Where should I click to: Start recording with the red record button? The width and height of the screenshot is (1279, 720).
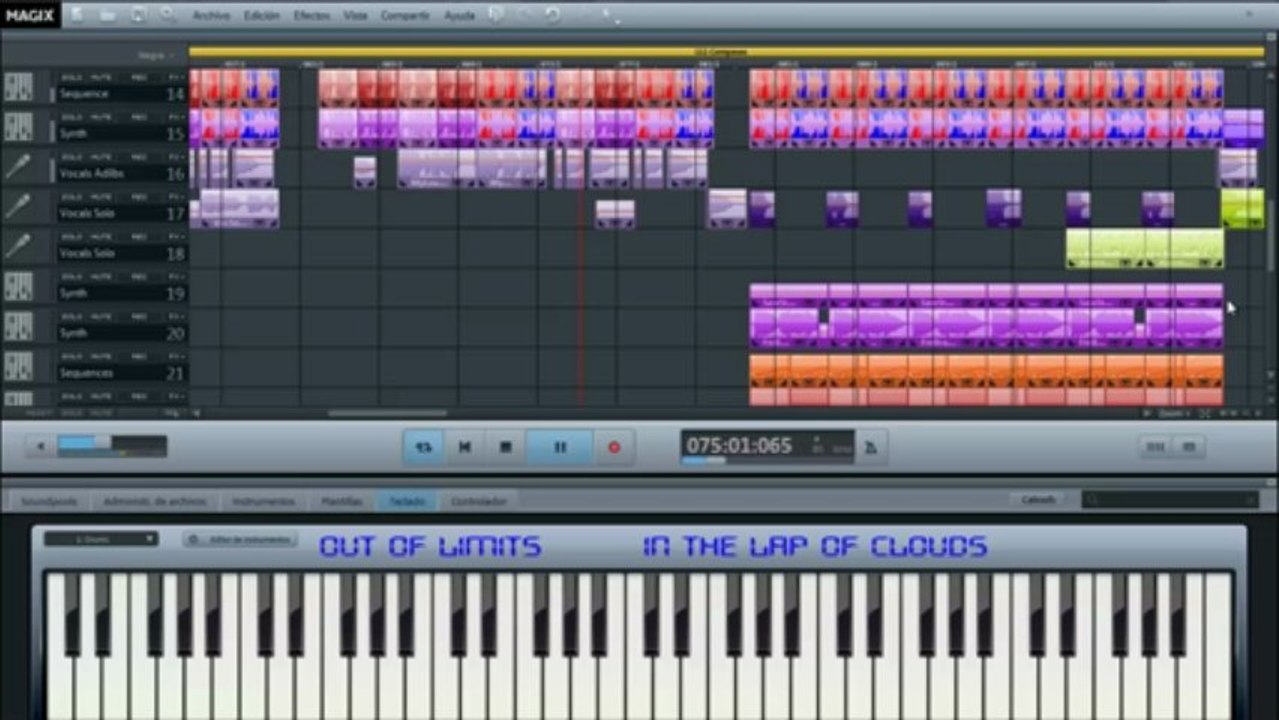(614, 447)
